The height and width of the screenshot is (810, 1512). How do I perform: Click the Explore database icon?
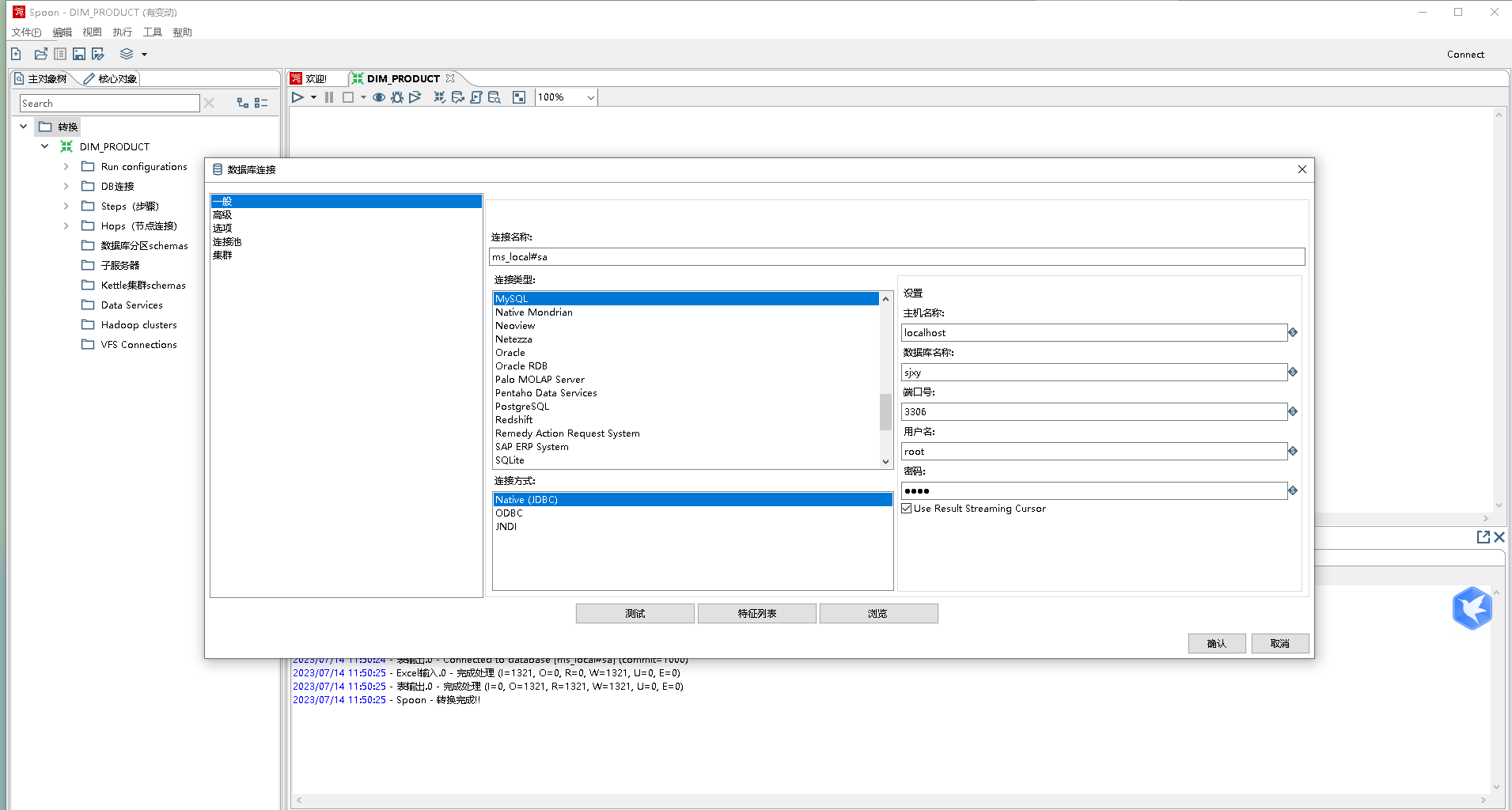(495, 97)
